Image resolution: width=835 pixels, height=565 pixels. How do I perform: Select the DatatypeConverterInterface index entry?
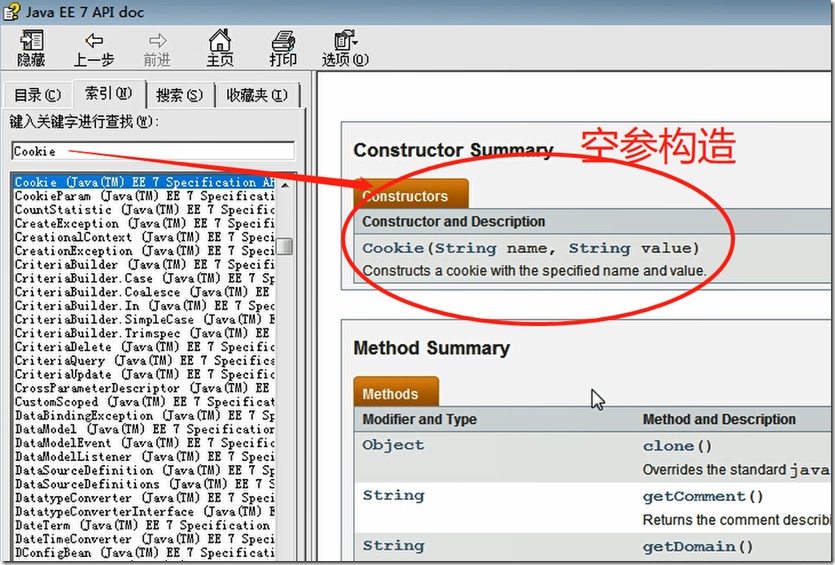tap(144, 512)
